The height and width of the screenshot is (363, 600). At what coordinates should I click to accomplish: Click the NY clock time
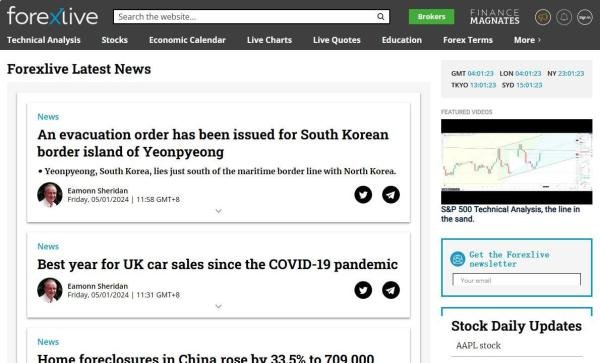571,73
